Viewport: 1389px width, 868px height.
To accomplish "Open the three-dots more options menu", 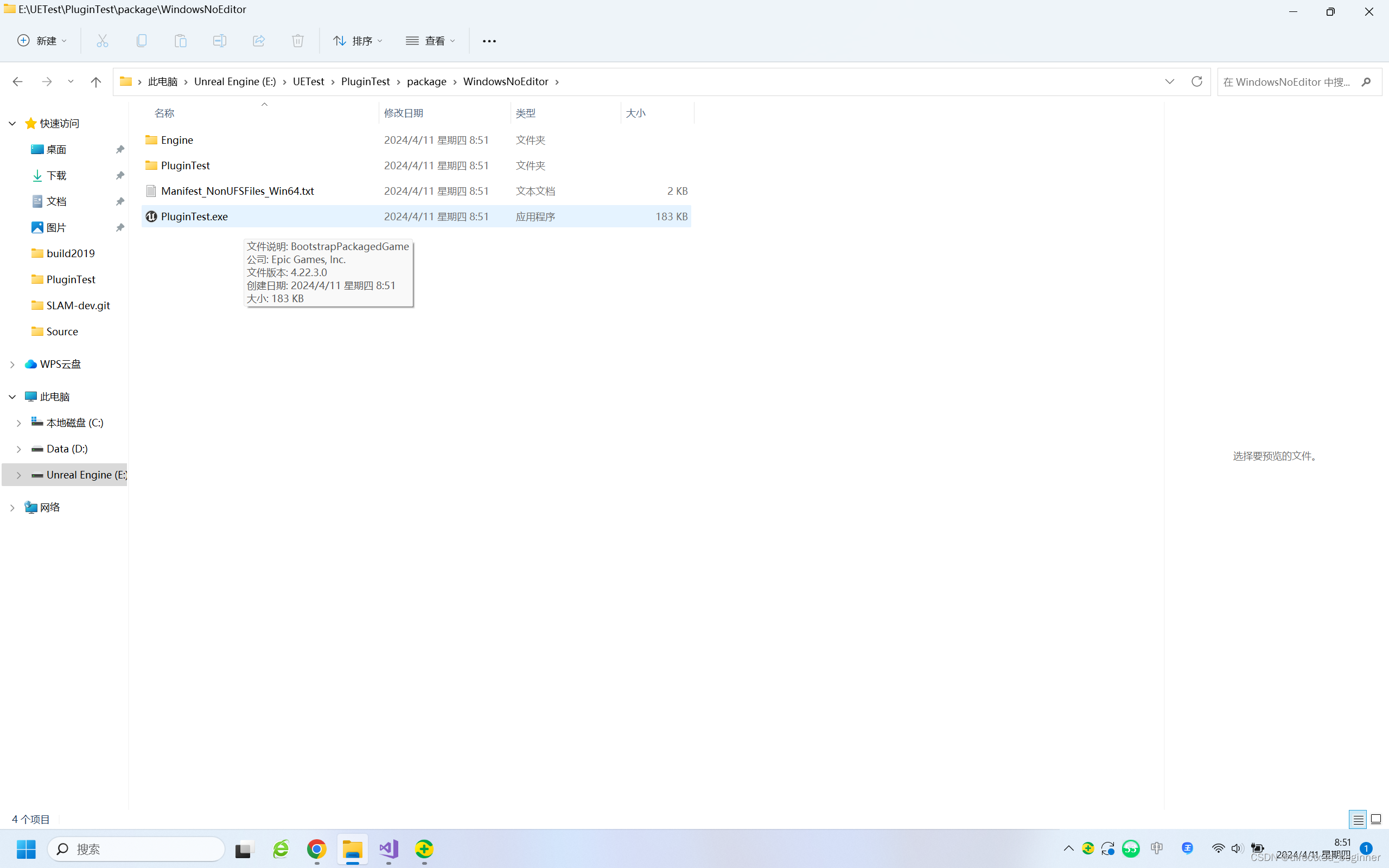I will (x=489, y=41).
